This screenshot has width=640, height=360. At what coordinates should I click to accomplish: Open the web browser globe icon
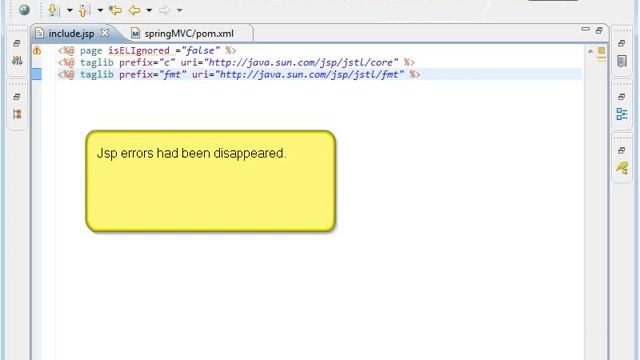click(24, 9)
